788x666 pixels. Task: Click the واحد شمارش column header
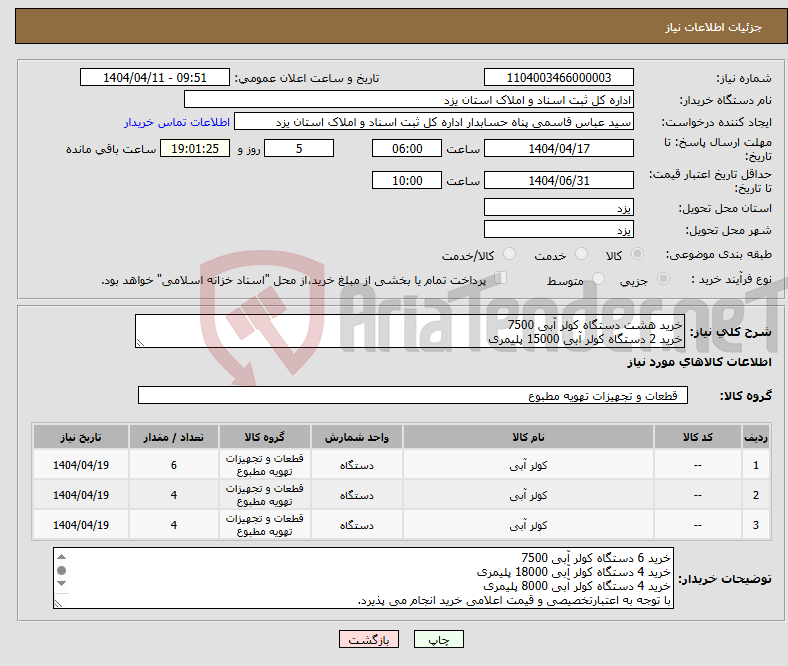click(x=357, y=437)
